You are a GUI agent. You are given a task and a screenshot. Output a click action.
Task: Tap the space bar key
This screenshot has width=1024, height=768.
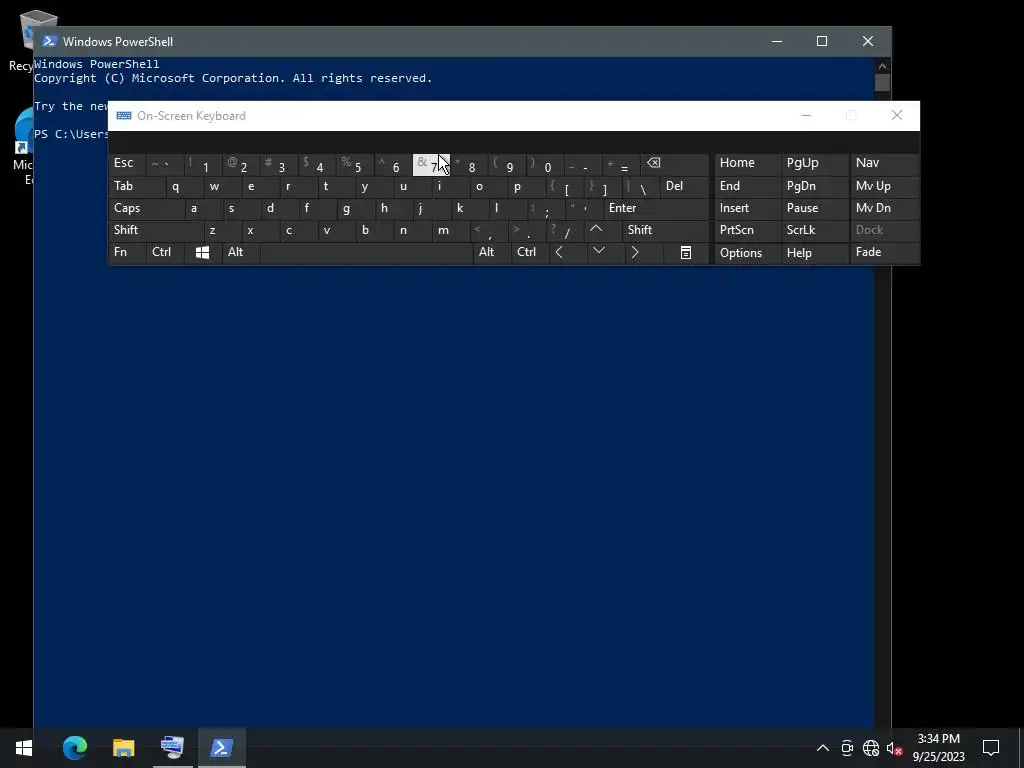coord(366,253)
